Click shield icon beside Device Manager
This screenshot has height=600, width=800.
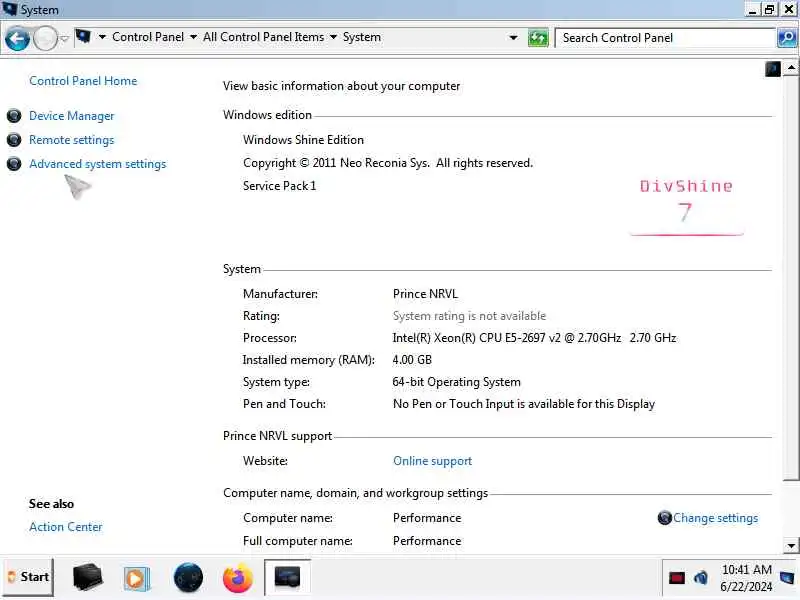14,116
